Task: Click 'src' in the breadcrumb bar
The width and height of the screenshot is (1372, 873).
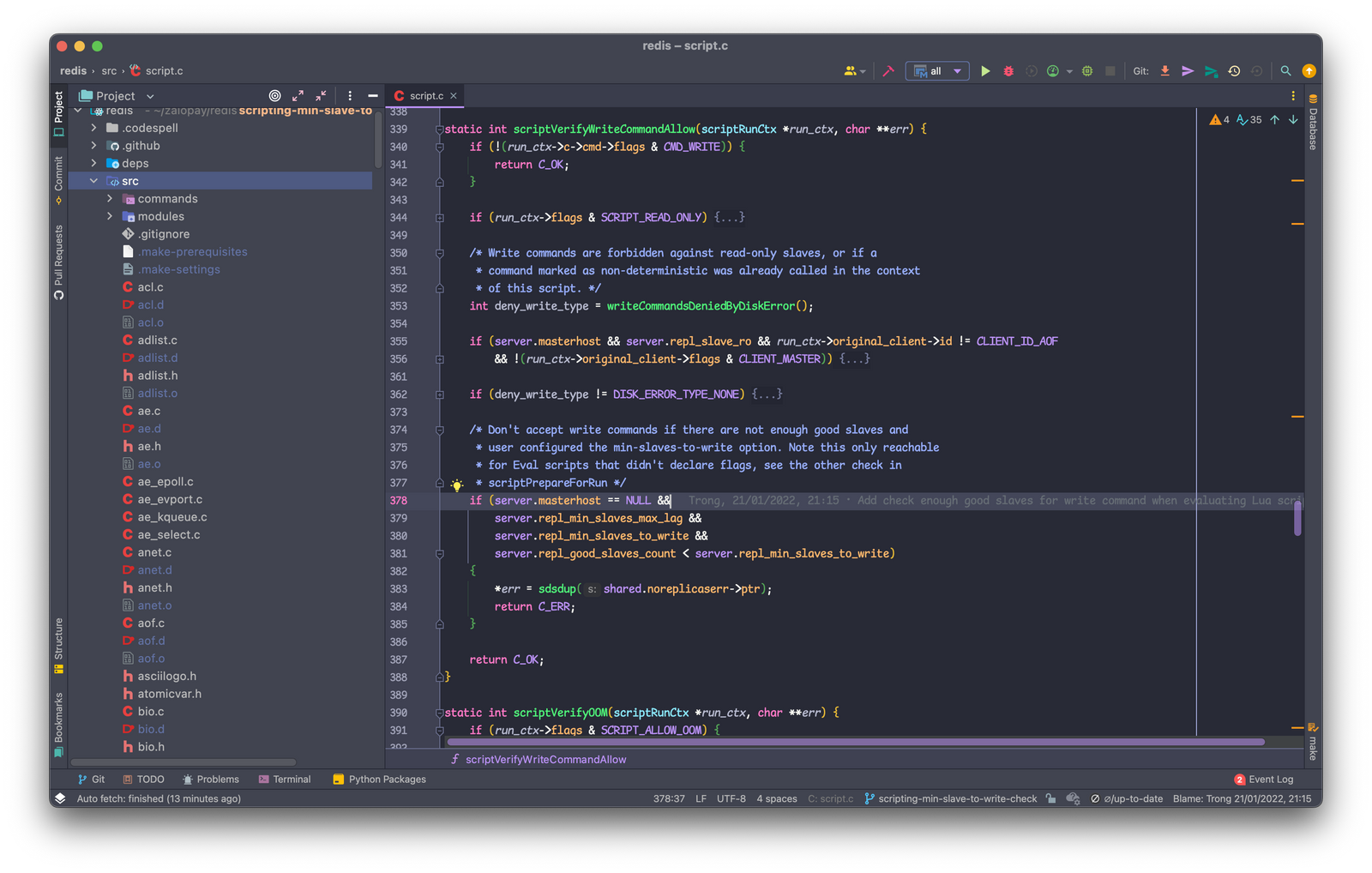Action: (x=109, y=71)
